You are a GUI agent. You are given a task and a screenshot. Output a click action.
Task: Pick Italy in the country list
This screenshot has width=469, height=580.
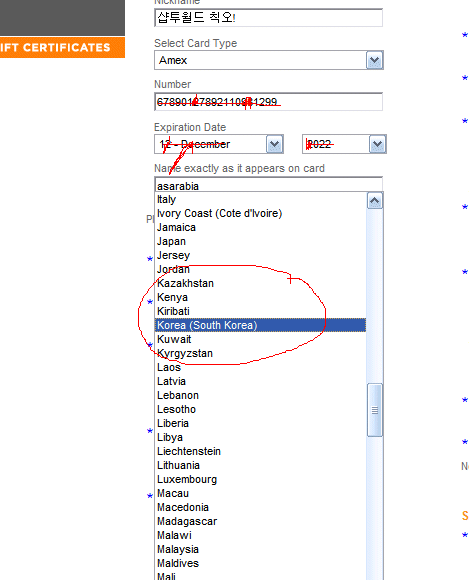(260, 199)
